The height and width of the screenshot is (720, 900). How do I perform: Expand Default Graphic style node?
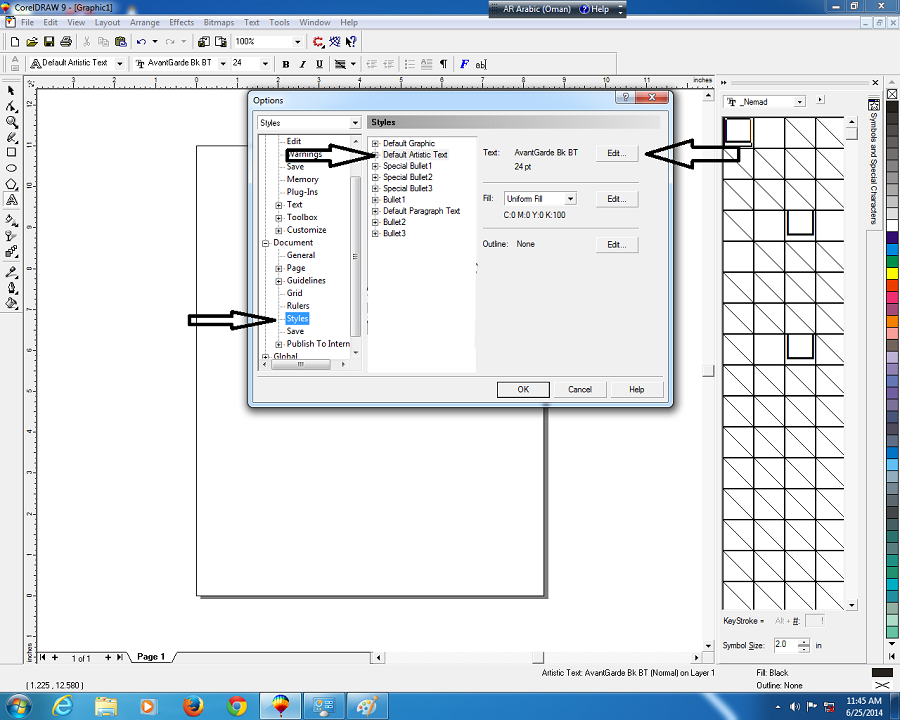click(375, 144)
